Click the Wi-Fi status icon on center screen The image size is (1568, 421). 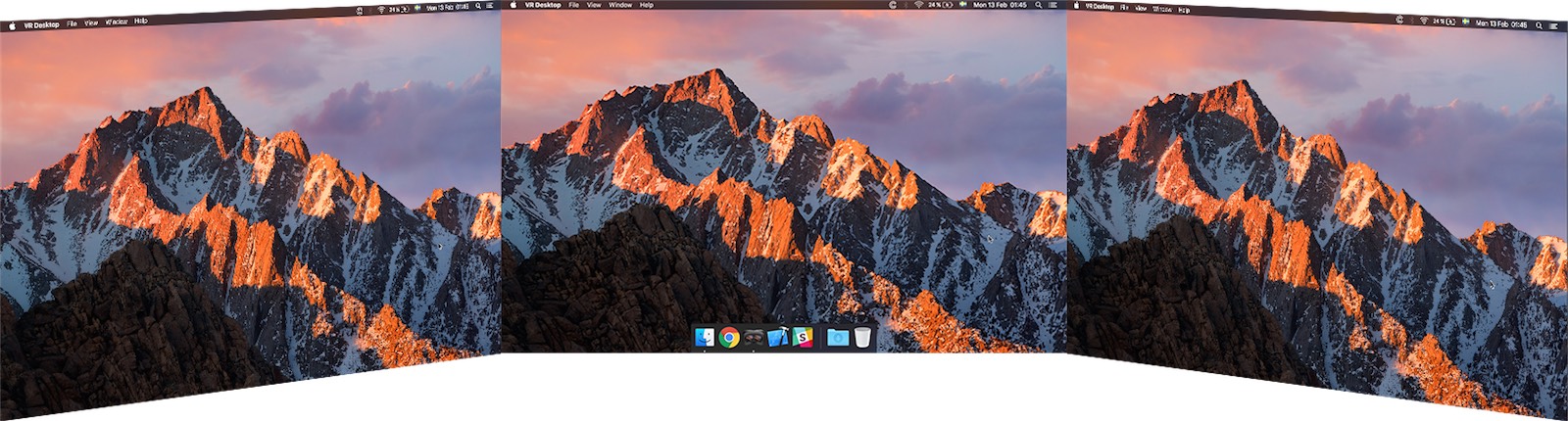point(919,5)
